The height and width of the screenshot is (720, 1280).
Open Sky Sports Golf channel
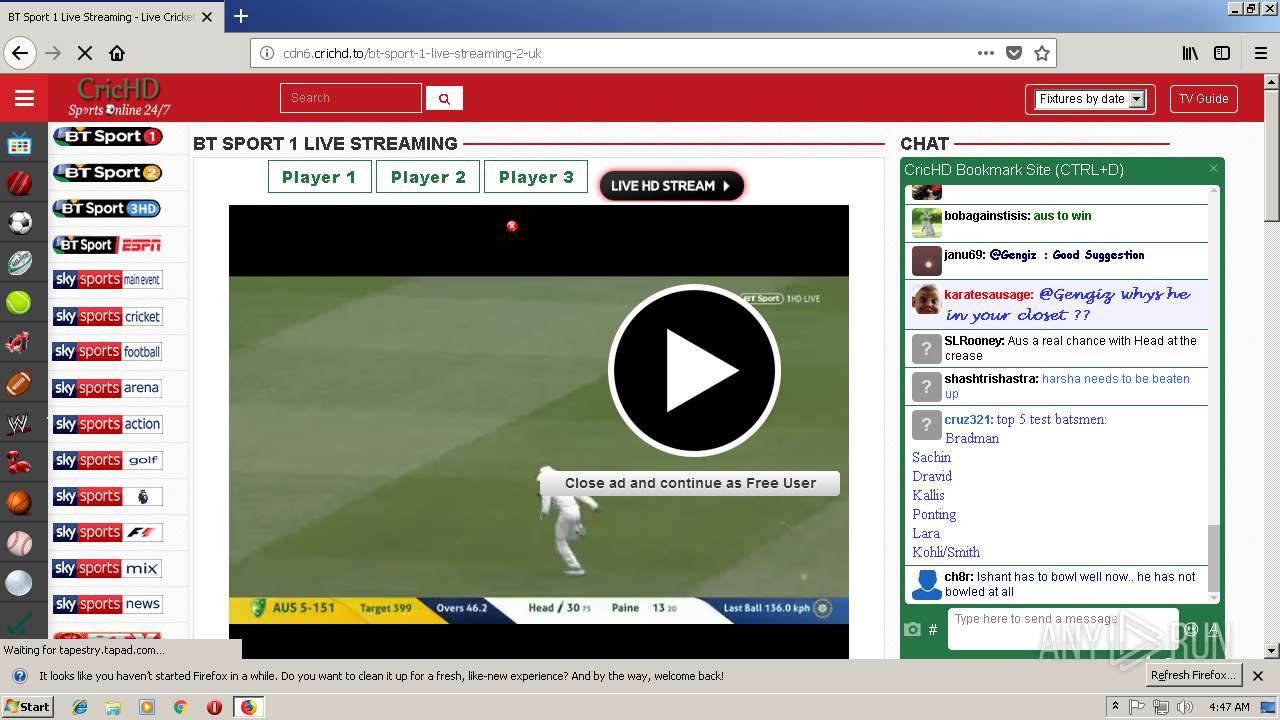[107, 460]
